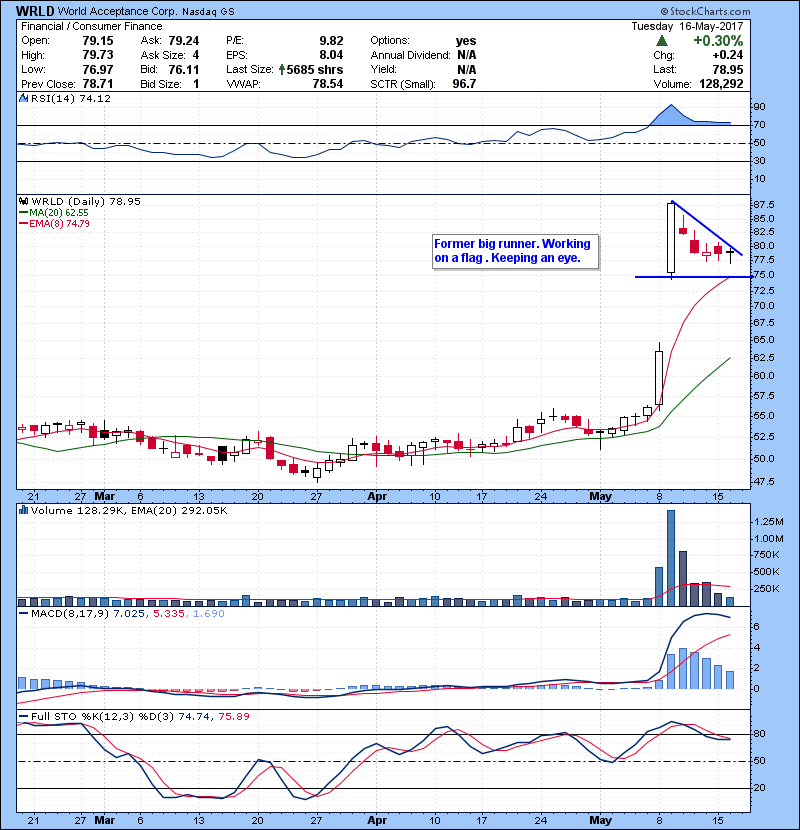
Task: Click the 'Volume 128.29K, EMA(20) 292.05K' panel label
Action: coord(129,511)
